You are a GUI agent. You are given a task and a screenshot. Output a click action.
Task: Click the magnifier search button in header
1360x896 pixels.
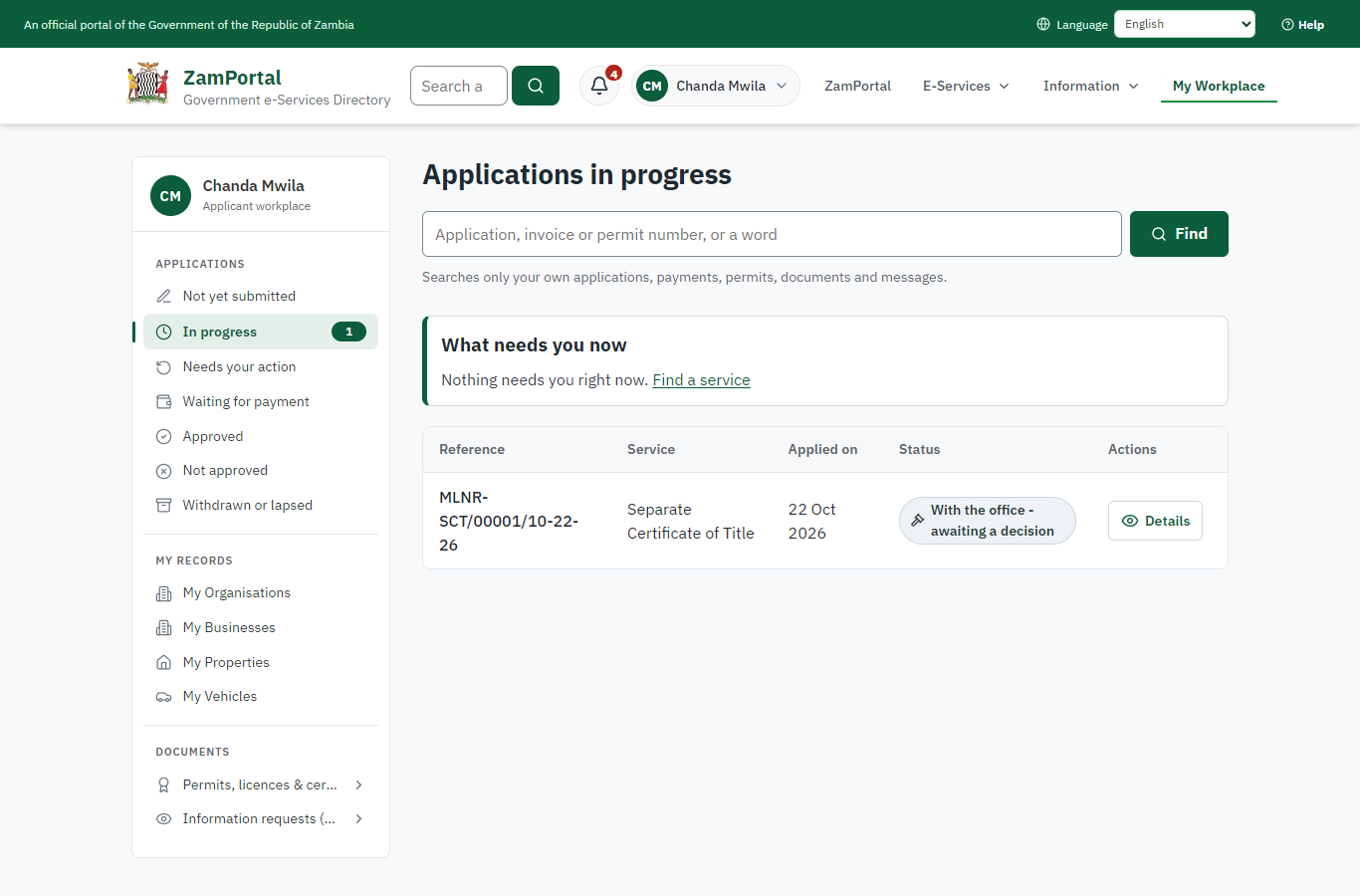click(x=536, y=86)
